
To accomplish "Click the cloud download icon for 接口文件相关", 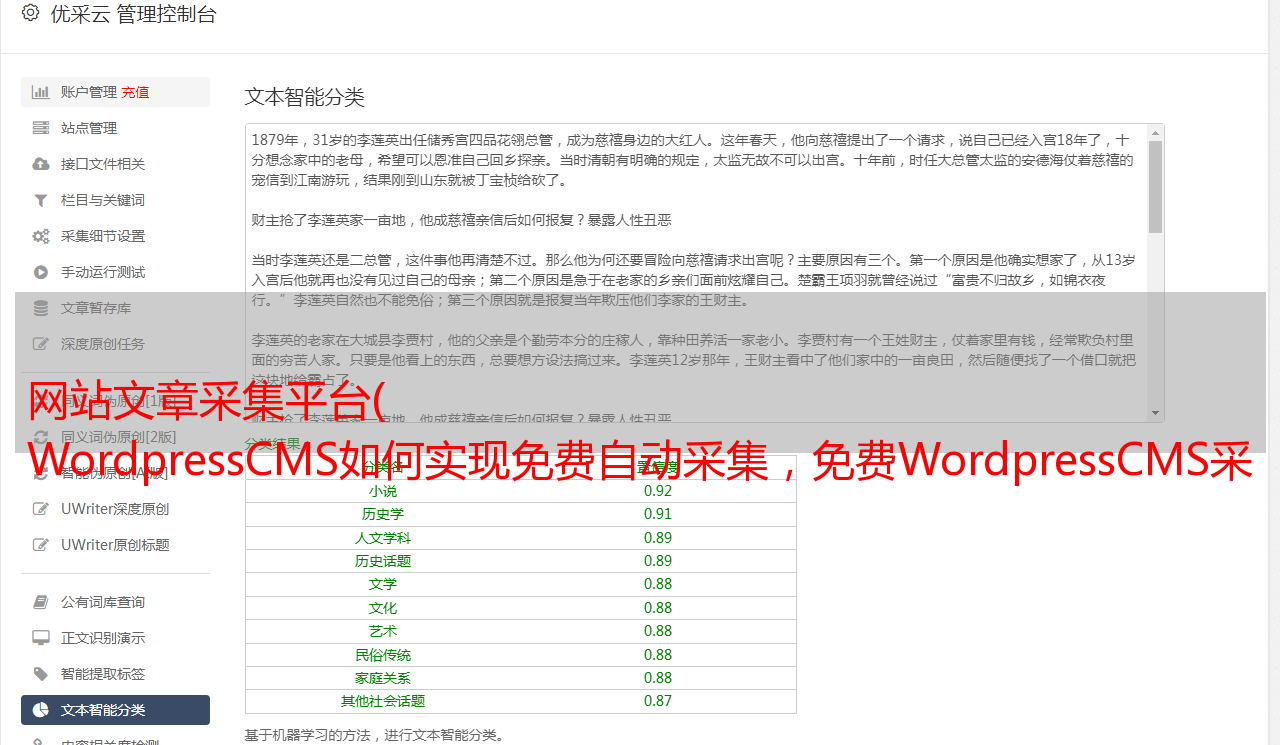I will pos(41,164).
